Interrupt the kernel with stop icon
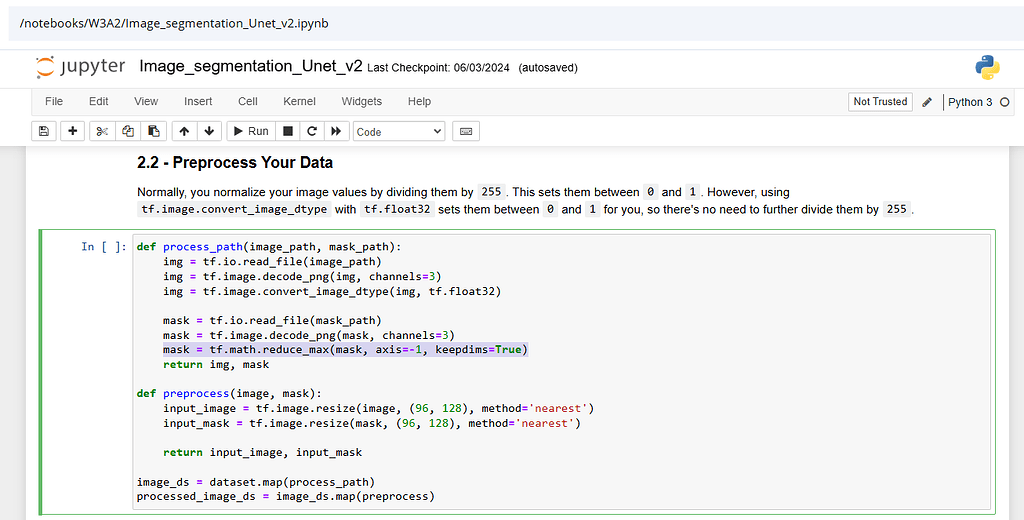The height and width of the screenshot is (520, 1024). coord(288,131)
